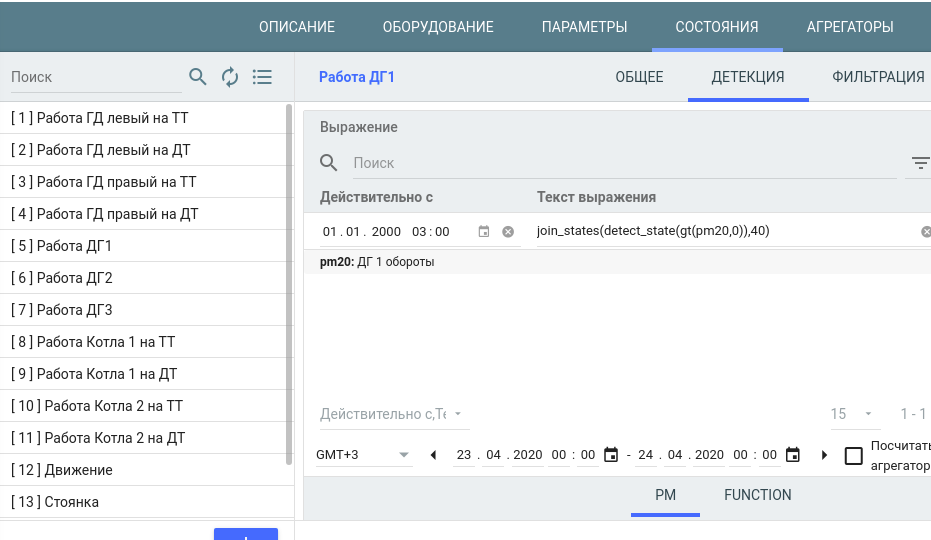The height and width of the screenshot is (540, 931).
Task: Expand the rows-per-page dropdown showing 15
Action: (853, 414)
